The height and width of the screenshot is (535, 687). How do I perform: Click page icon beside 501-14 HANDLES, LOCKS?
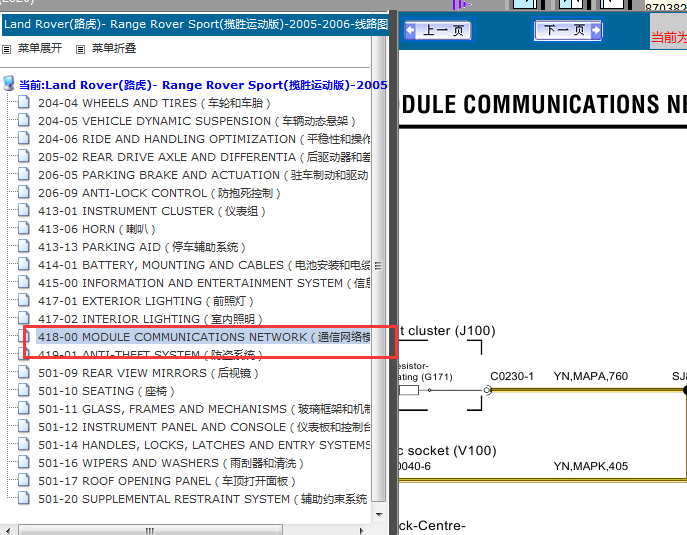pos(24,444)
